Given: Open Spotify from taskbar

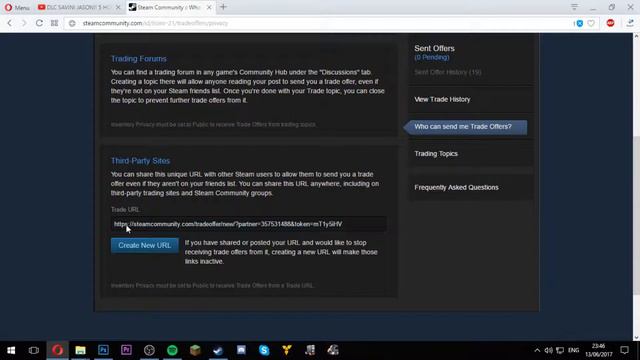Looking at the screenshot, I should pos(172,350).
